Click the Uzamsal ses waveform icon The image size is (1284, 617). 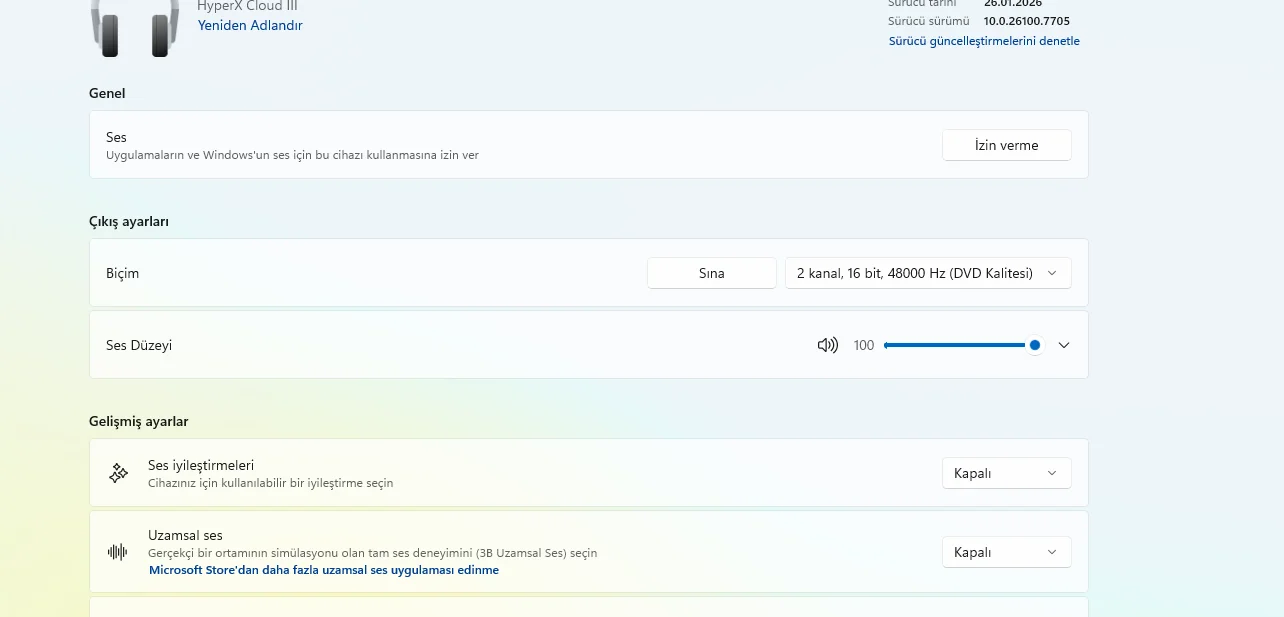(x=118, y=552)
